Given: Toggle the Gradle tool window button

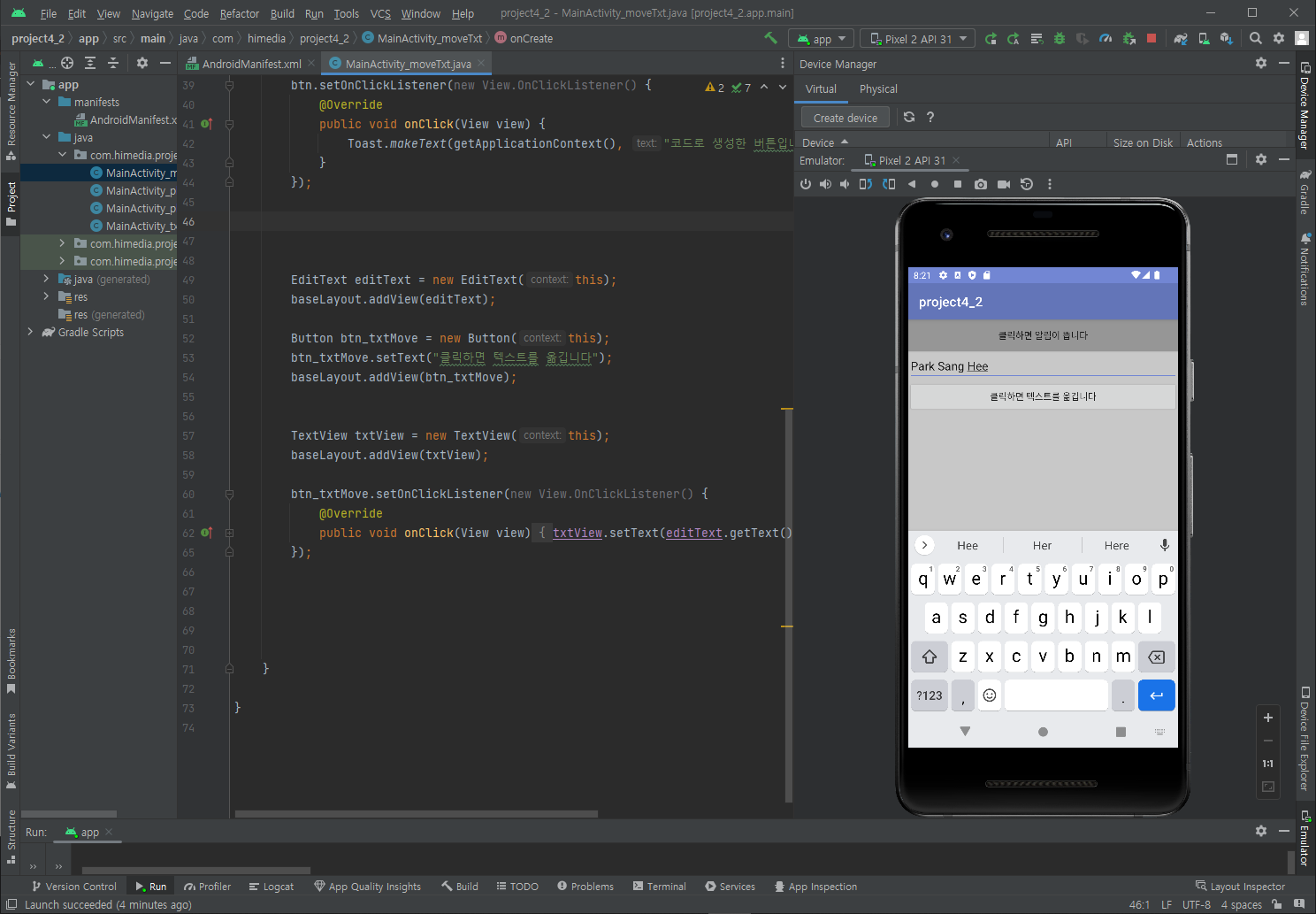Looking at the screenshot, I should pyautogui.click(x=1305, y=192).
